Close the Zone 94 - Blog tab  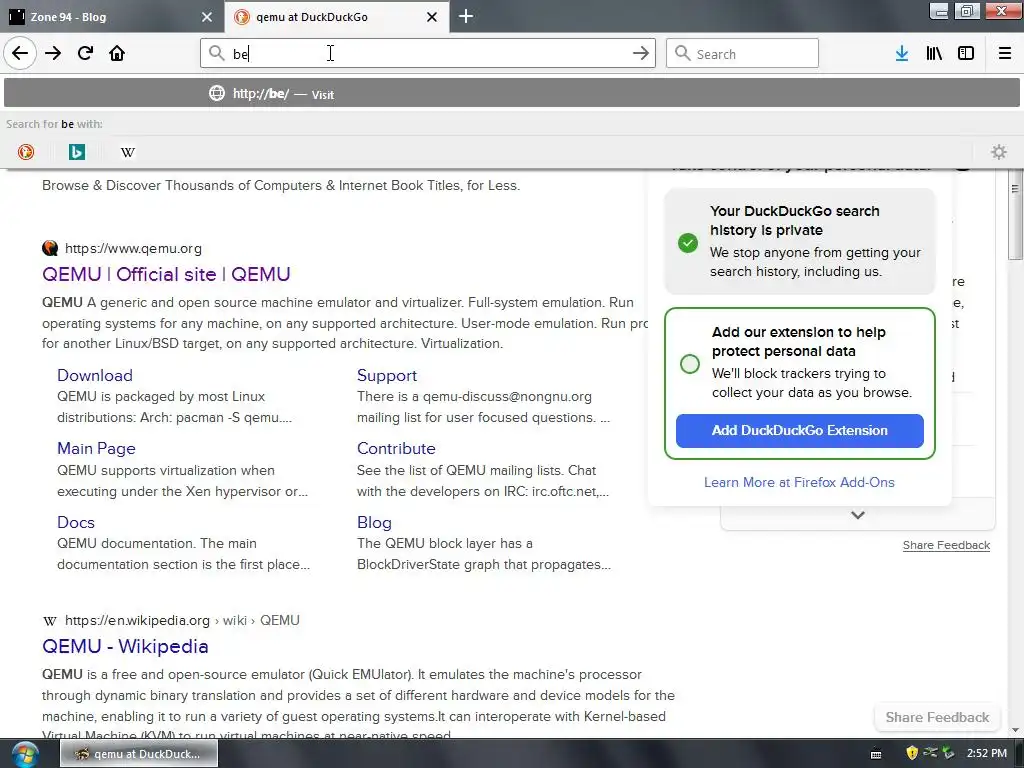[207, 17]
